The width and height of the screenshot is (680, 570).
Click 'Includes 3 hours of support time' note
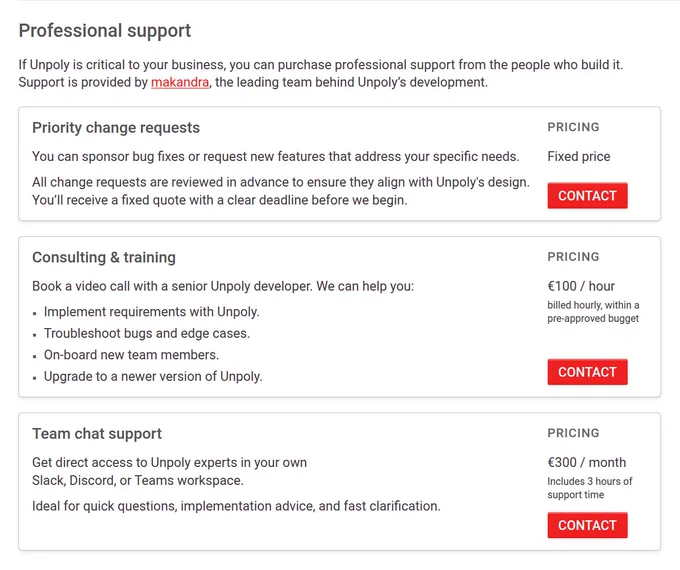589,488
